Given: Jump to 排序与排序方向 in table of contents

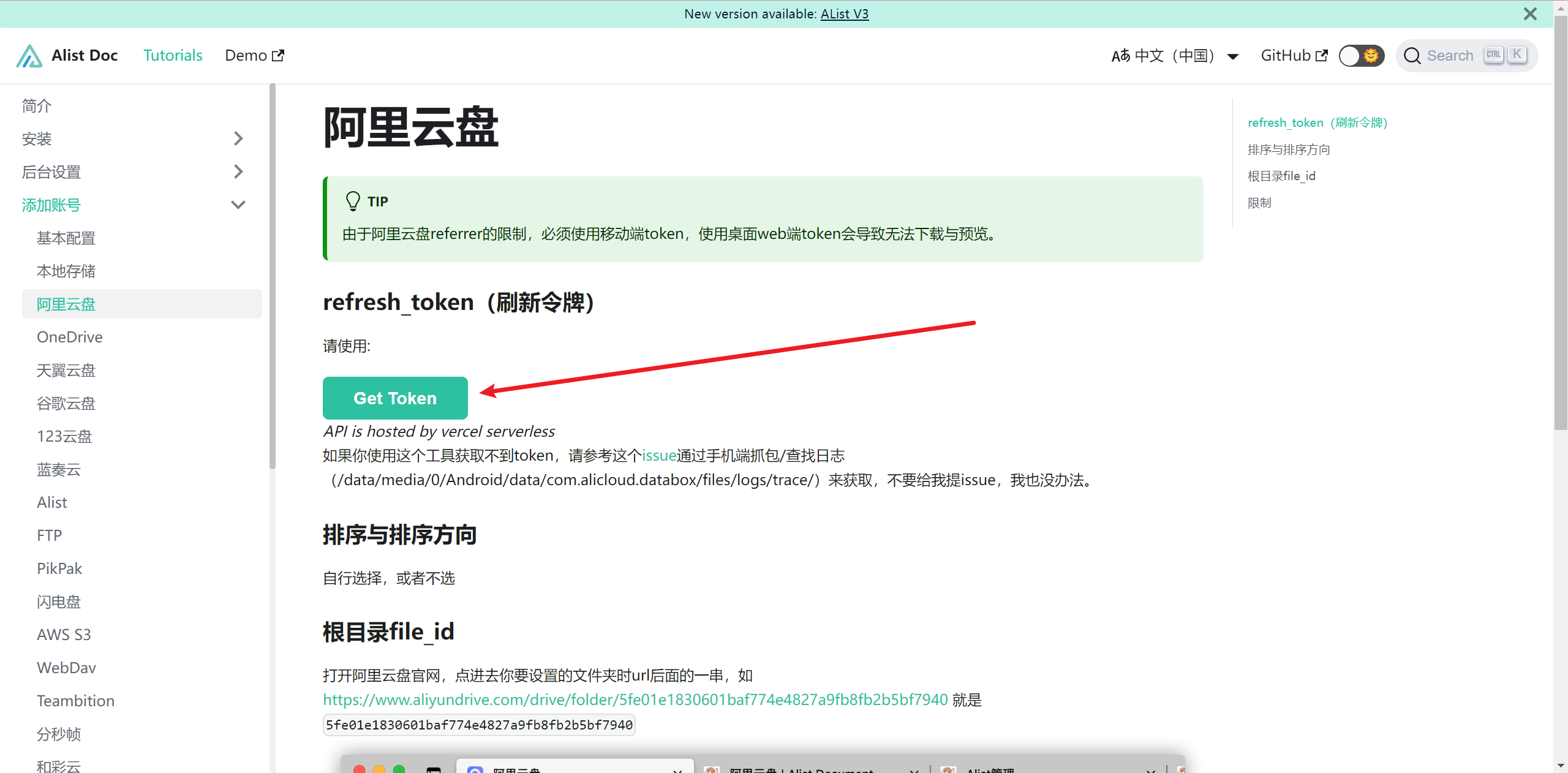Looking at the screenshot, I should pos(1289,149).
